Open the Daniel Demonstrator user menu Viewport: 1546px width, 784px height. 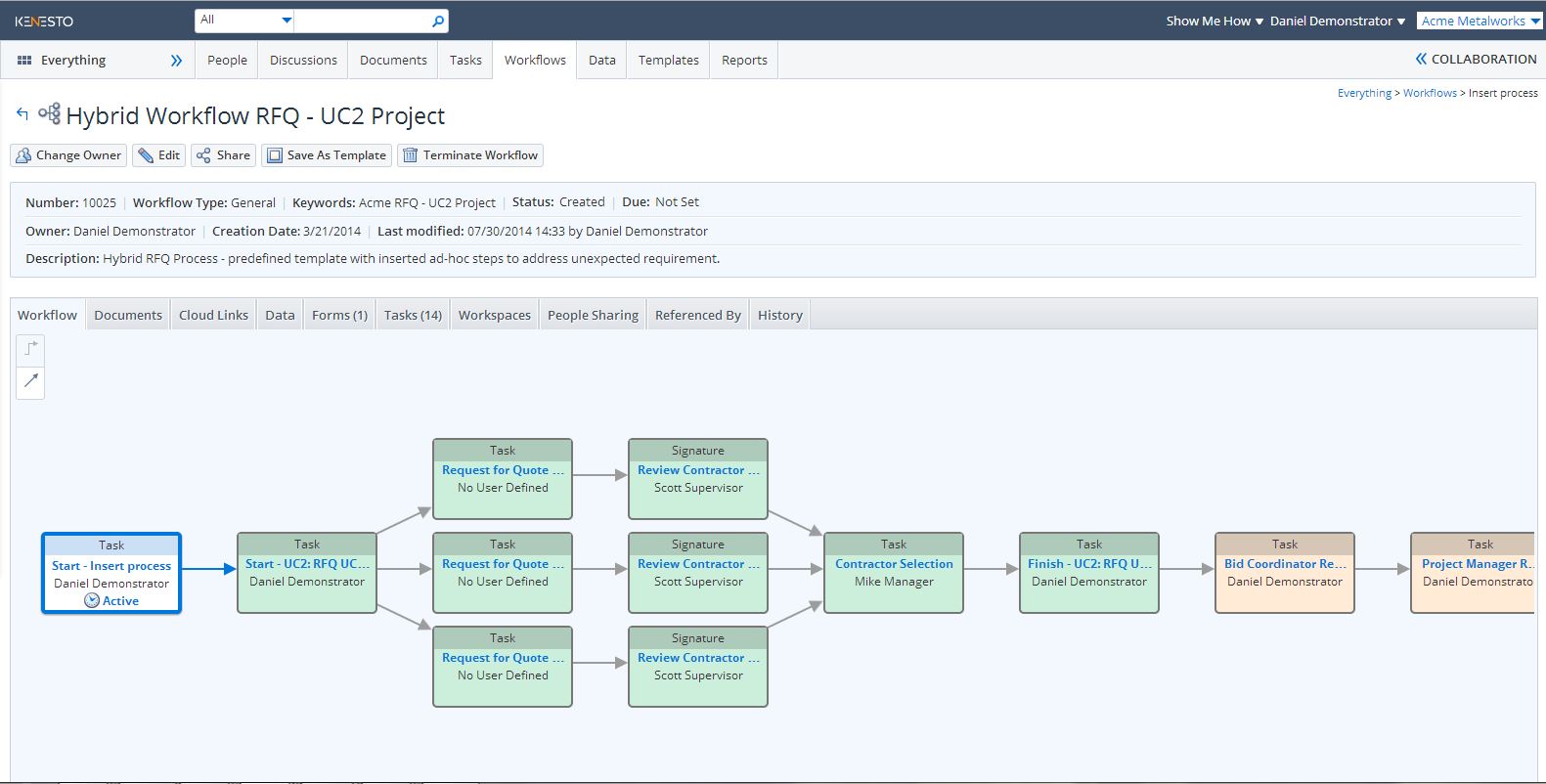coord(1338,21)
